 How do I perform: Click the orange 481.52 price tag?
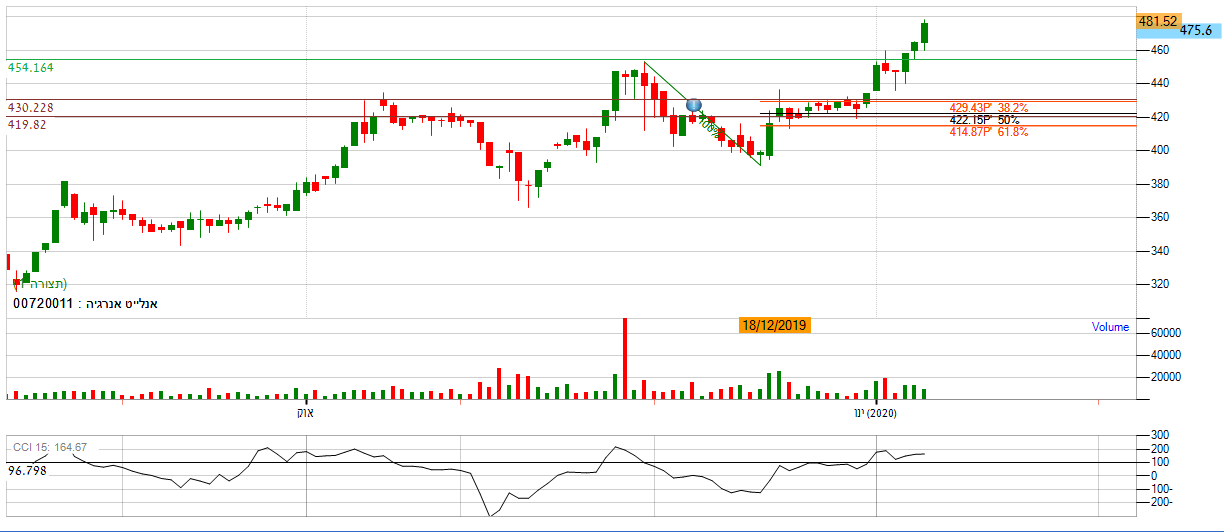click(1160, 20)
